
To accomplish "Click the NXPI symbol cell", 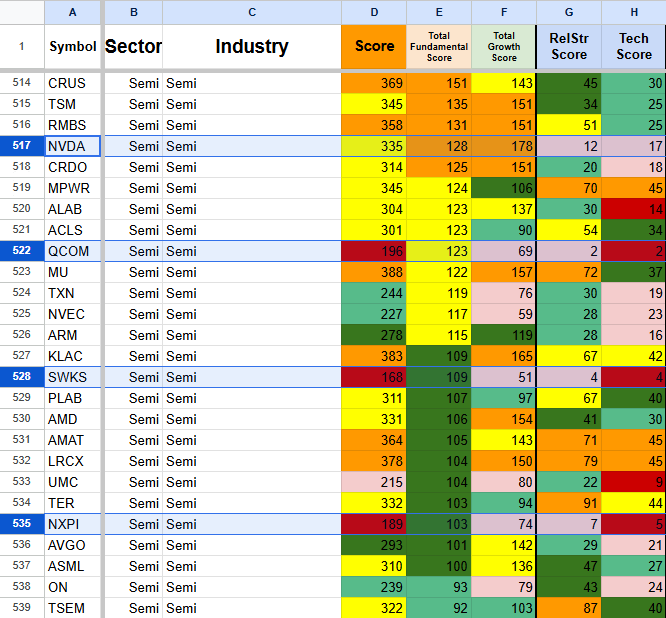I will (x=73, y=524).
